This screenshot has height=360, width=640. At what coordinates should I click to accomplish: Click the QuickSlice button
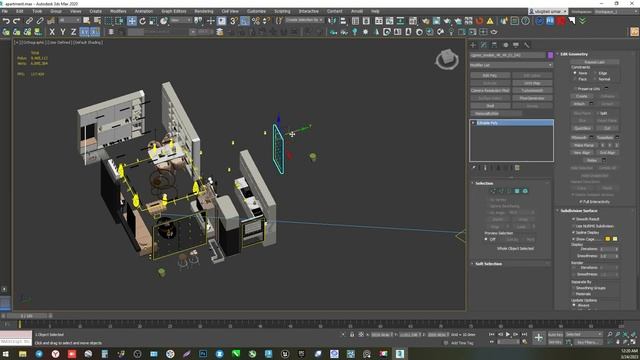tap(582, 128)
